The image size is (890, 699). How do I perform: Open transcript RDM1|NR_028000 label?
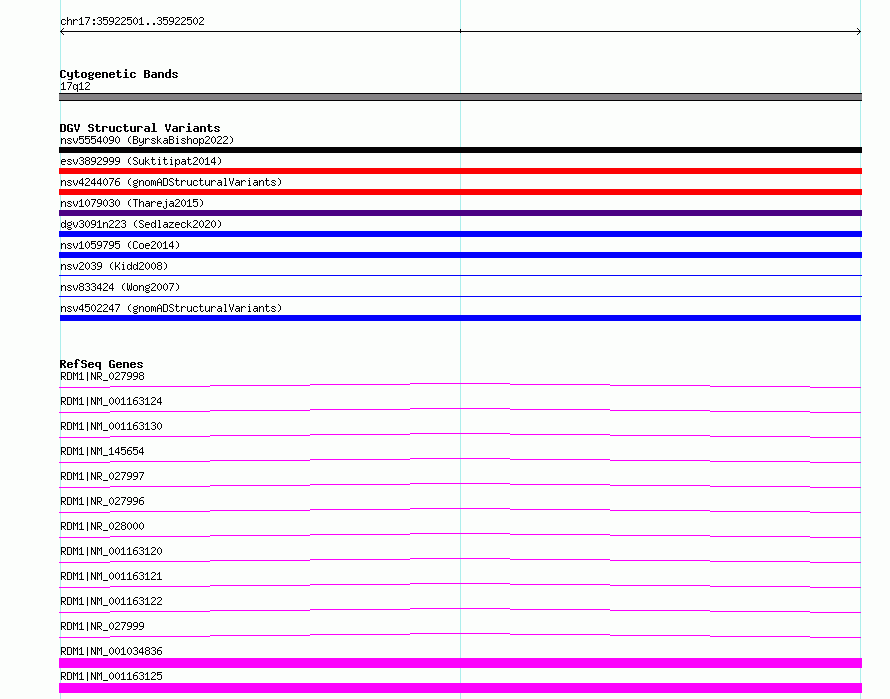[x=102, y=526]
